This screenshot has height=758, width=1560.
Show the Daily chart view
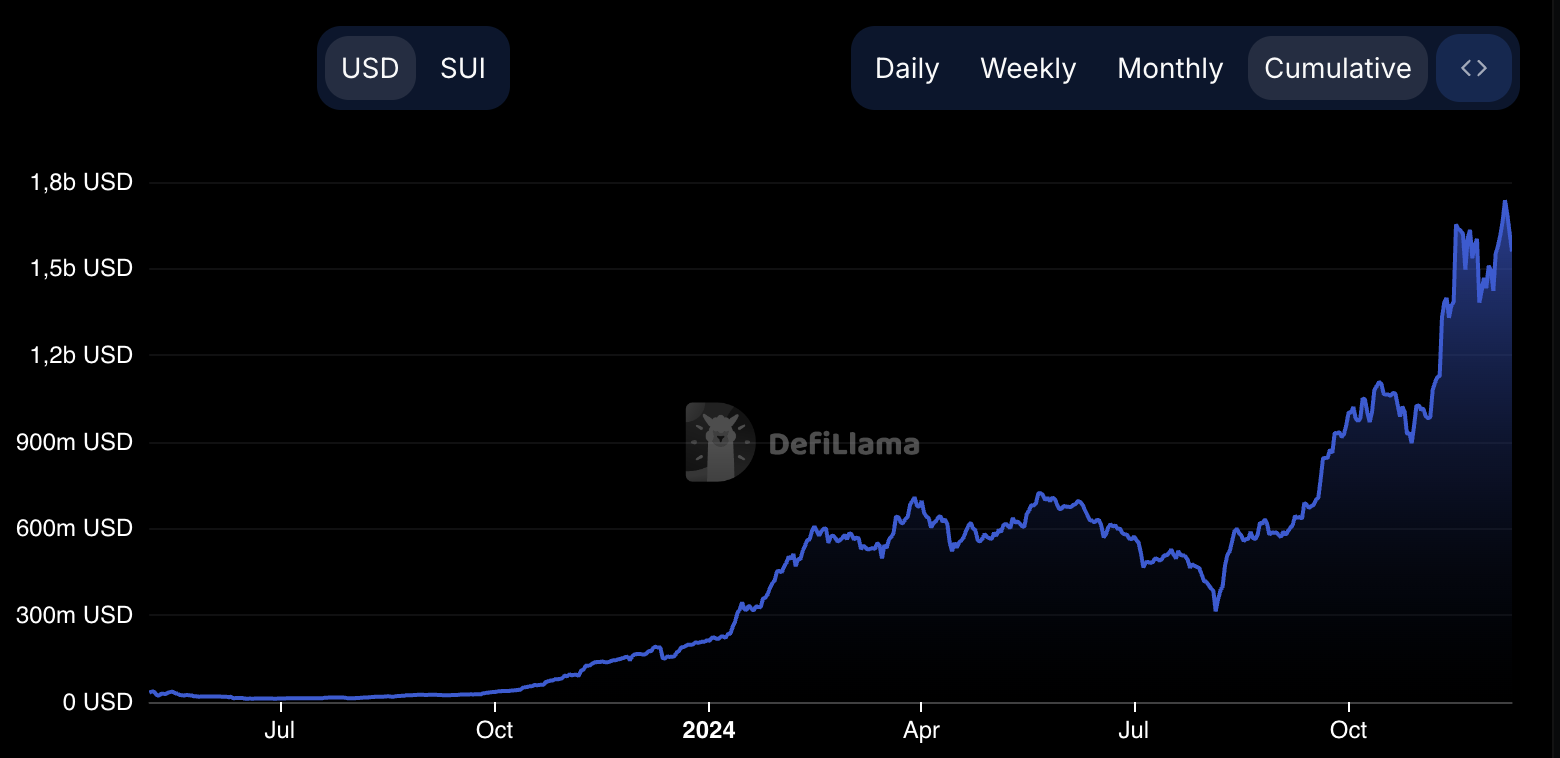pos(907,68)
